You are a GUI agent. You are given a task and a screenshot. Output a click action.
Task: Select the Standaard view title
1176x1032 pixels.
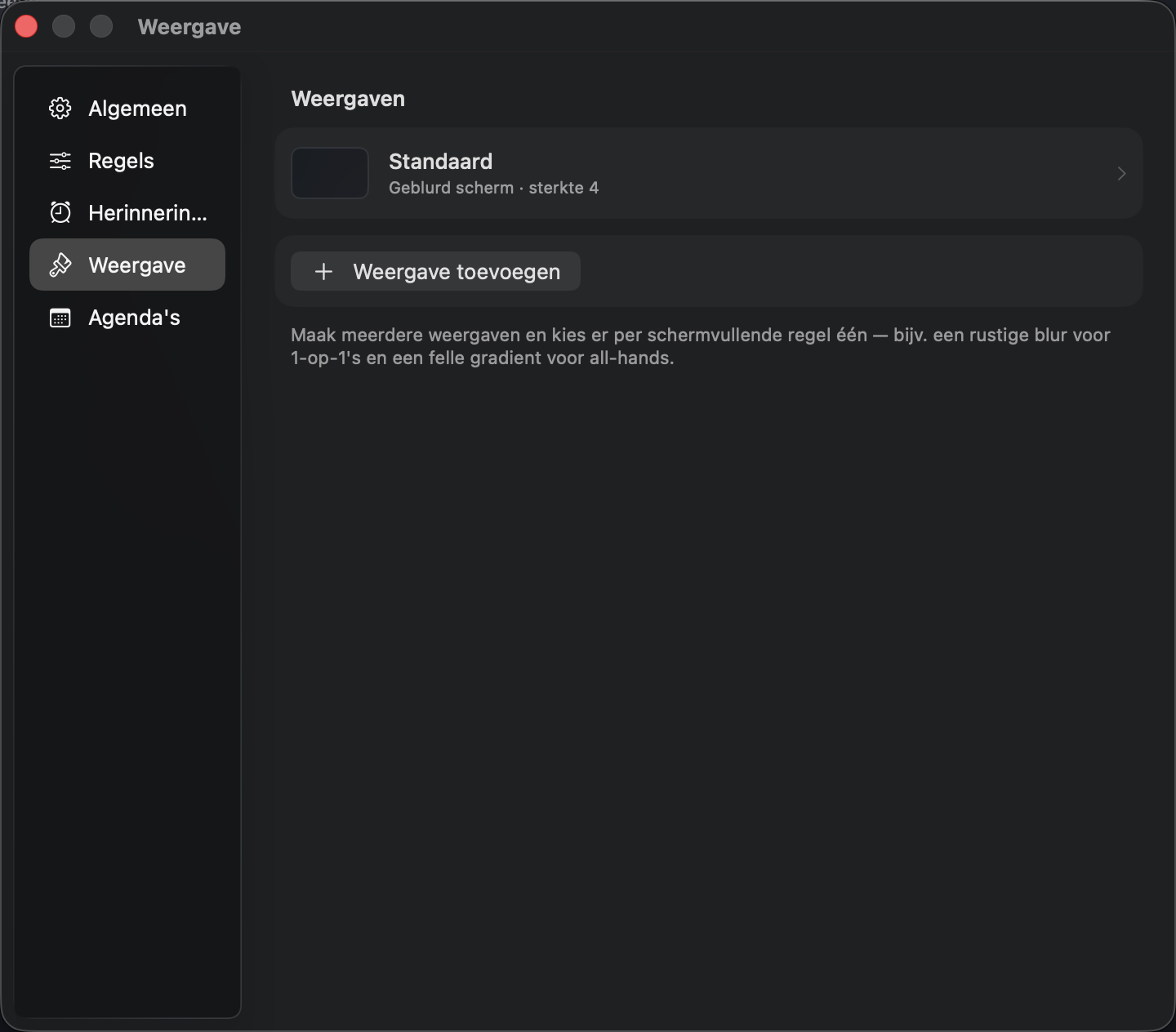point(440,161)
